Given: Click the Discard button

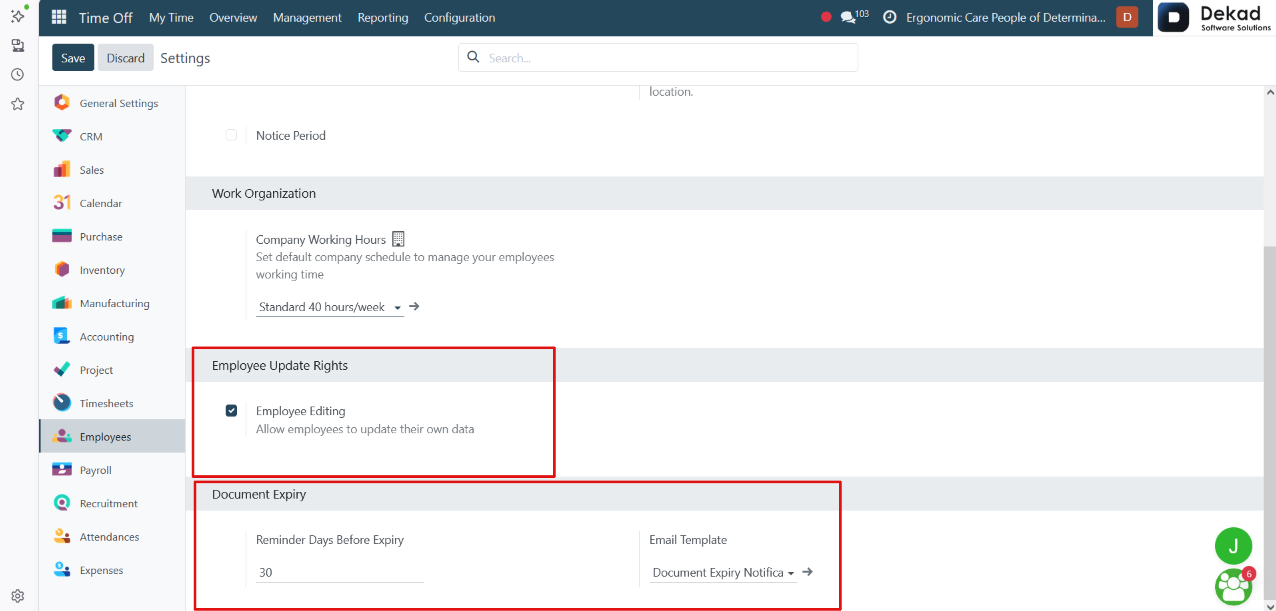Looking at the screenshot, I should [x=126, y=58].
